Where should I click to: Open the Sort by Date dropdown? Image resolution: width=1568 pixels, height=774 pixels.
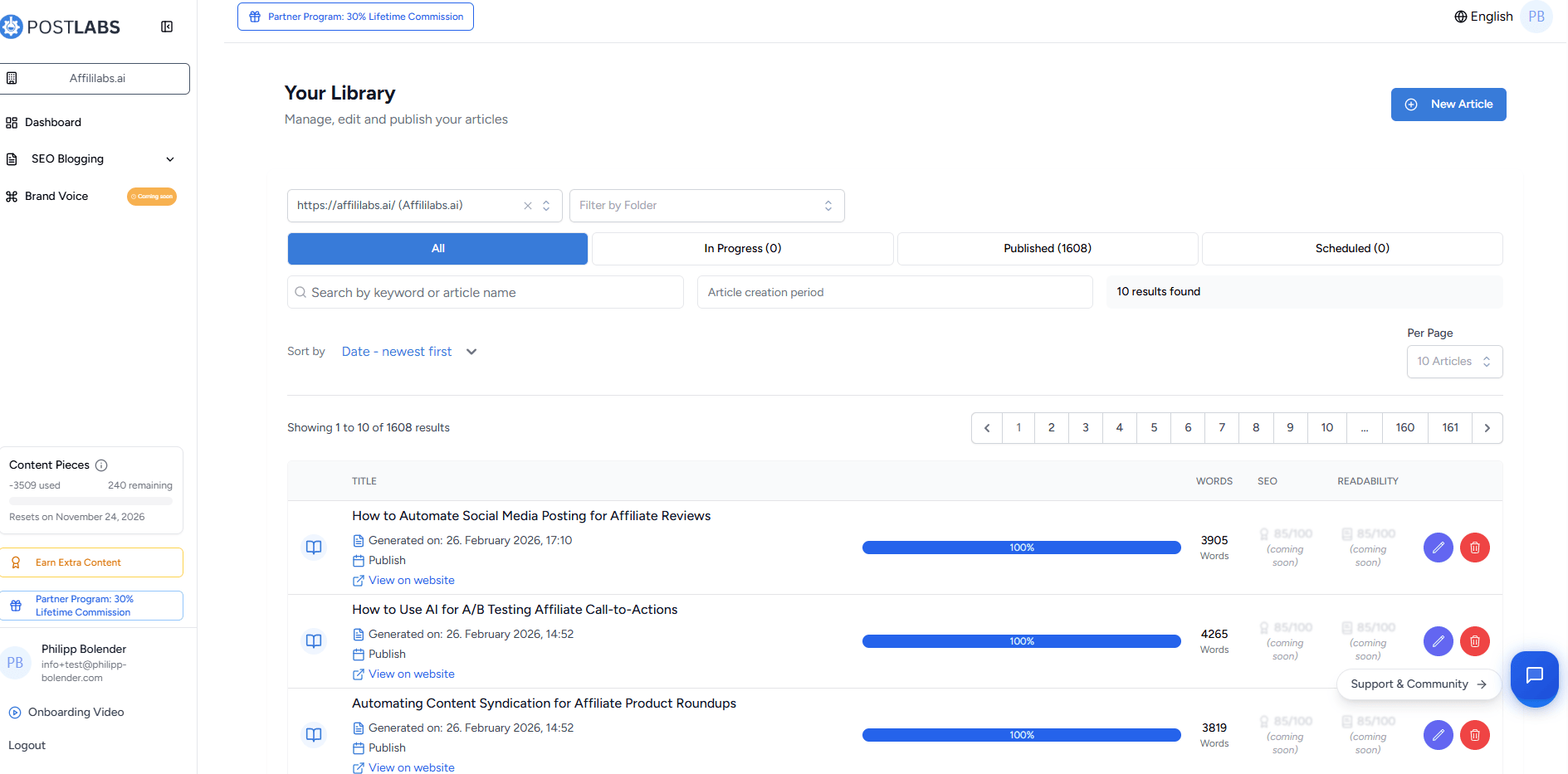pyautogui.click(x=408, y=352)
